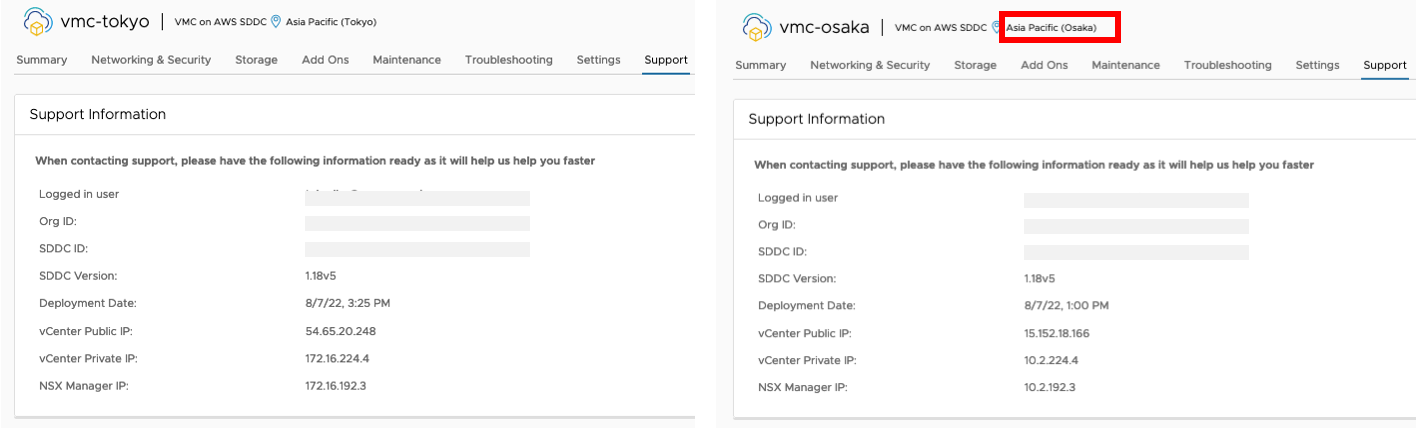Select the Add Ons tab in vmc-tokyo
This screenshot has height=428, width=1416.
325,60
